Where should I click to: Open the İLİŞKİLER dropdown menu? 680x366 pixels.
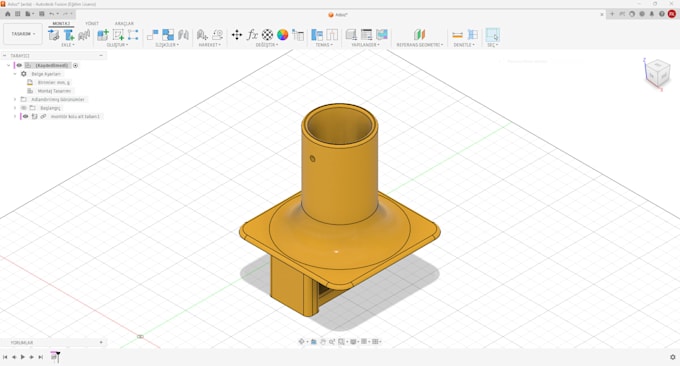(x=167, y=45)
